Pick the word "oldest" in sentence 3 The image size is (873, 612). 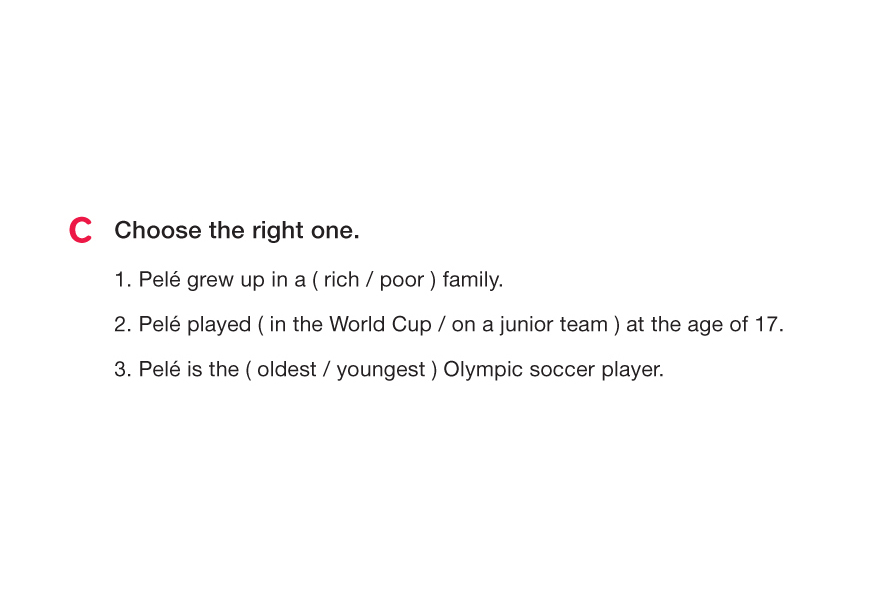(x=287, y=370)
